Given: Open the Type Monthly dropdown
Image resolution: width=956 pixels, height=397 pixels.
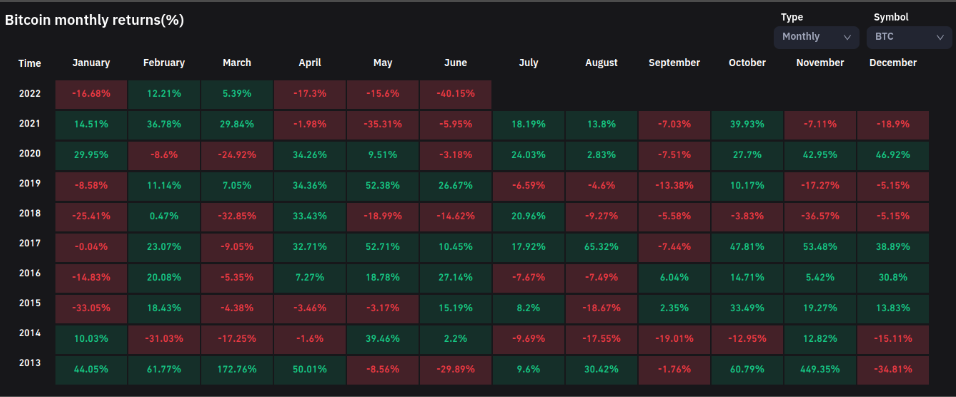Looking at the screenshot, I should point(816,37).
